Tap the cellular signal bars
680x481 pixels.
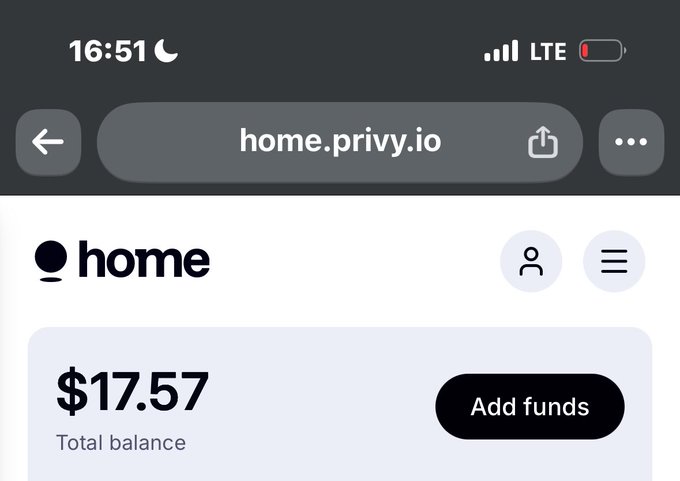[501, 51]
